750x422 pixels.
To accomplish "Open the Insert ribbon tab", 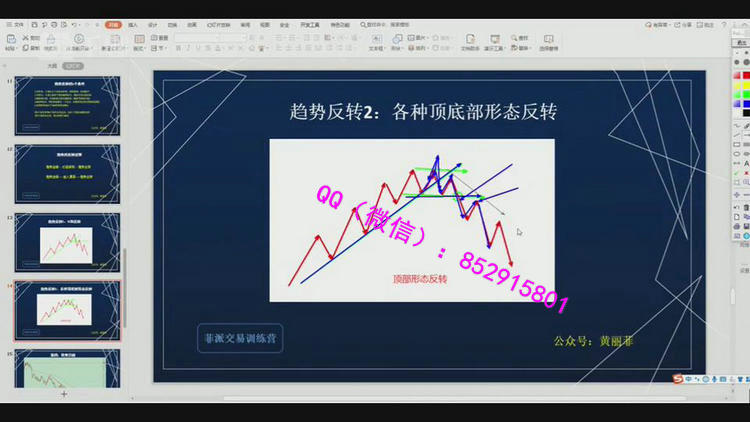I will click(x=133, y=23).
